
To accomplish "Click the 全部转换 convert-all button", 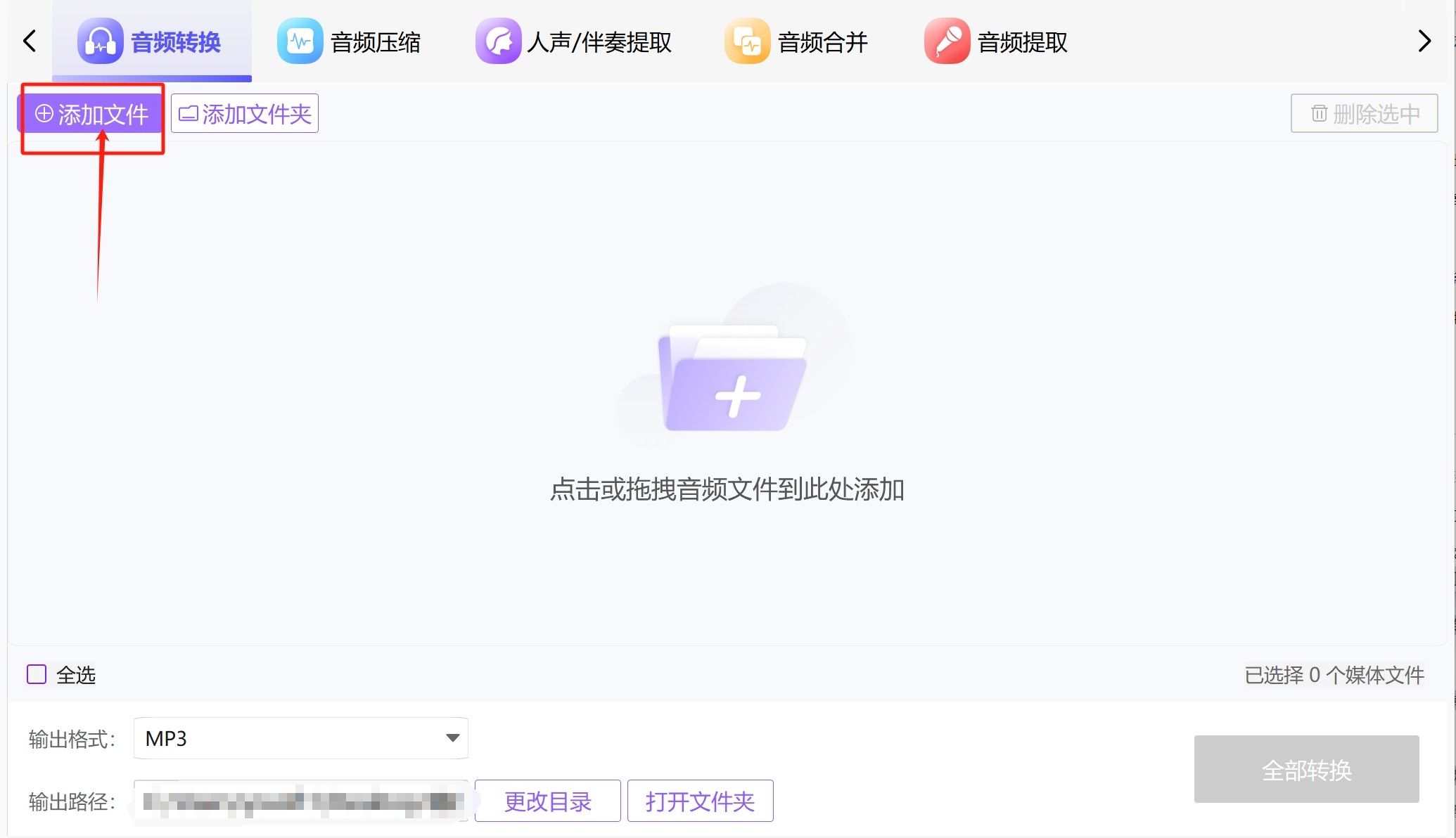I will pos(1306,769).
